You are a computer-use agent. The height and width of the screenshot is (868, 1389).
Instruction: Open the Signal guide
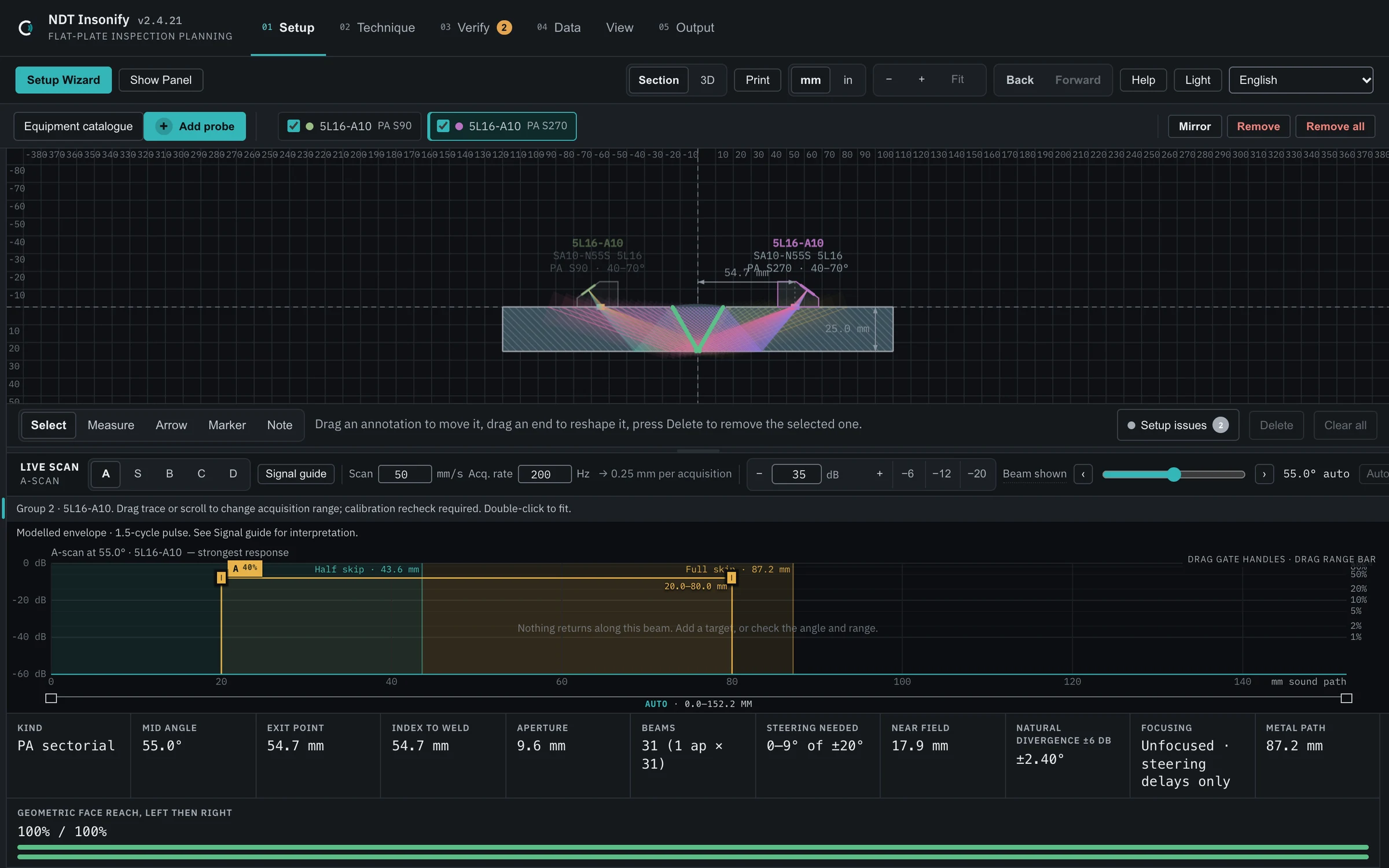click(296, 474)
